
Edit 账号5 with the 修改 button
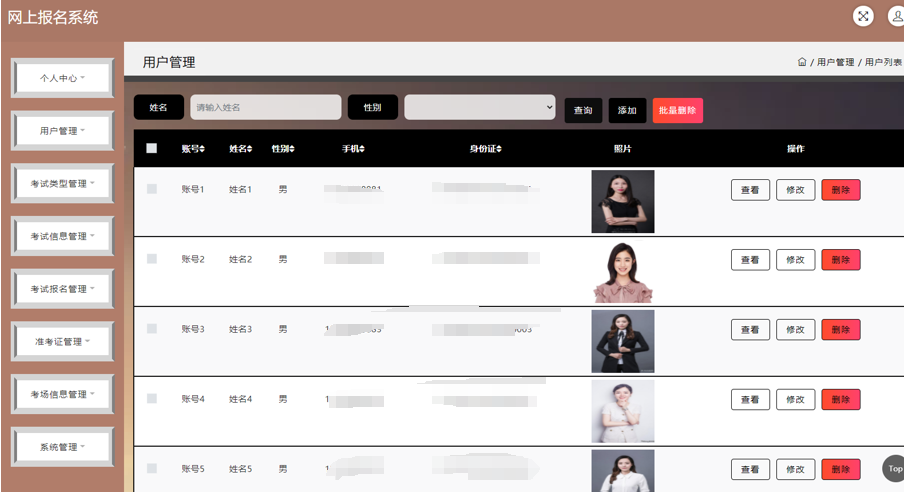796,469
